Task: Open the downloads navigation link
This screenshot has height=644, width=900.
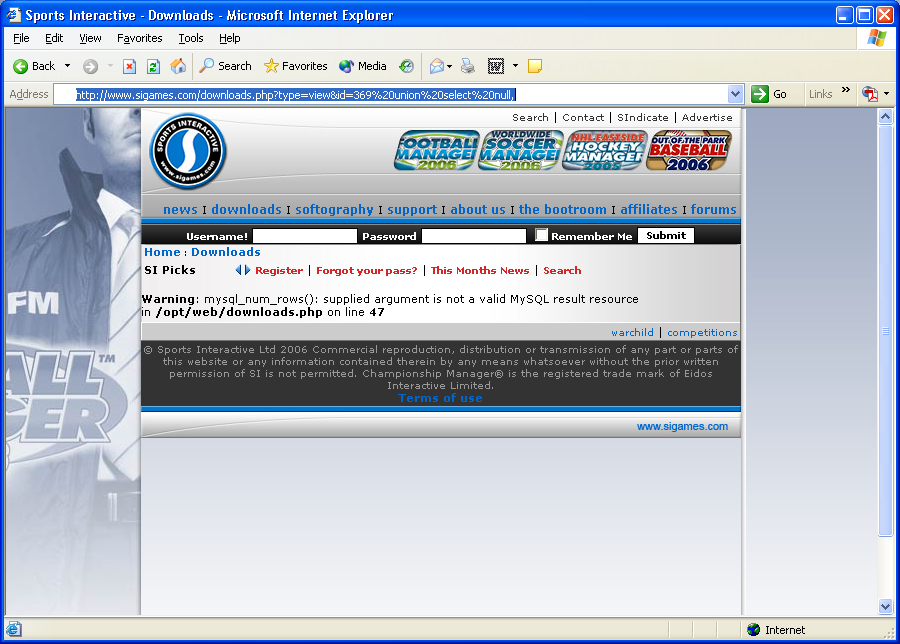Action: tap(246, 210)
